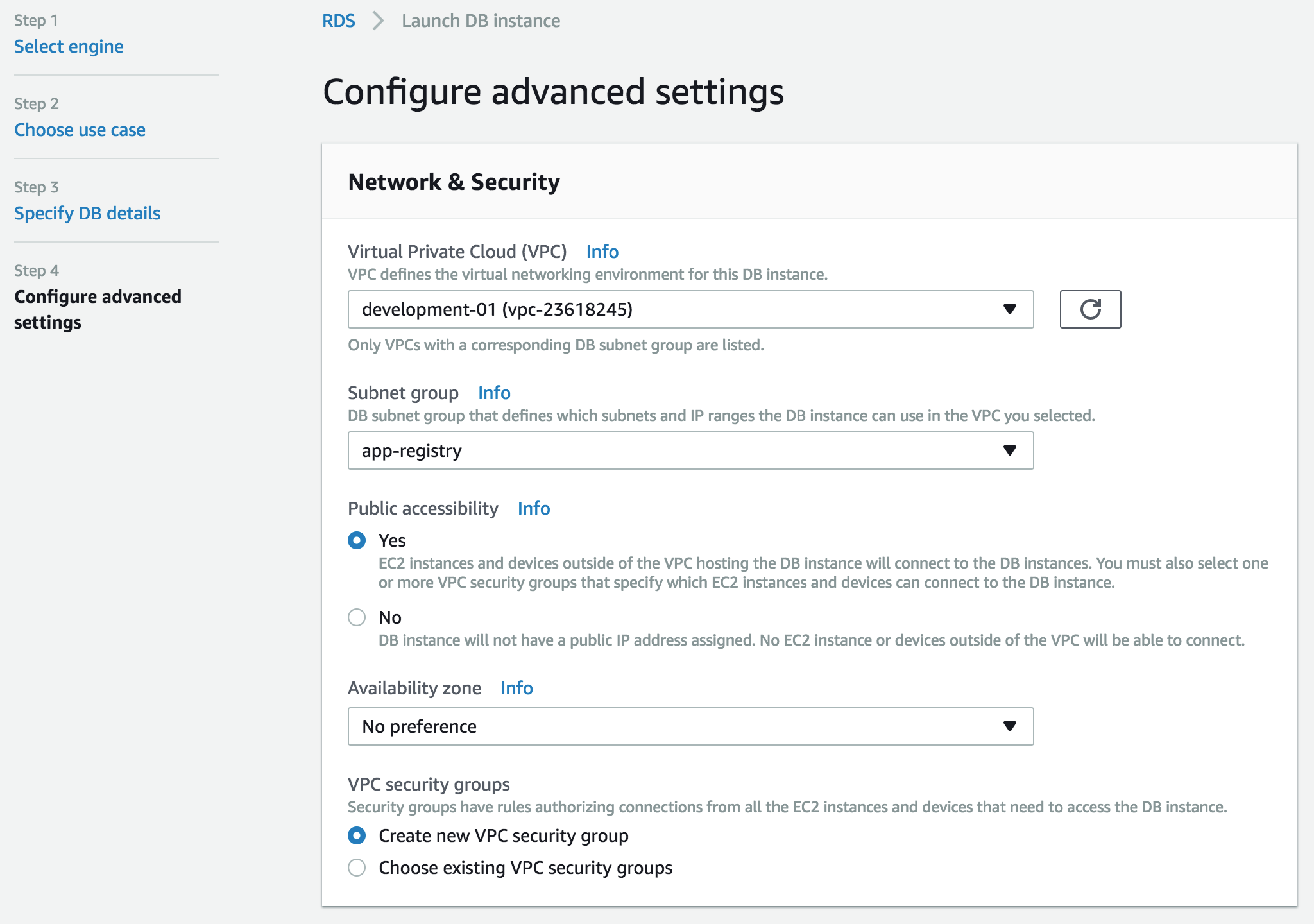Click the RDS breadcrumb link
The width and height of the screenshot is (1314, 924).
[x=338, y=21]
